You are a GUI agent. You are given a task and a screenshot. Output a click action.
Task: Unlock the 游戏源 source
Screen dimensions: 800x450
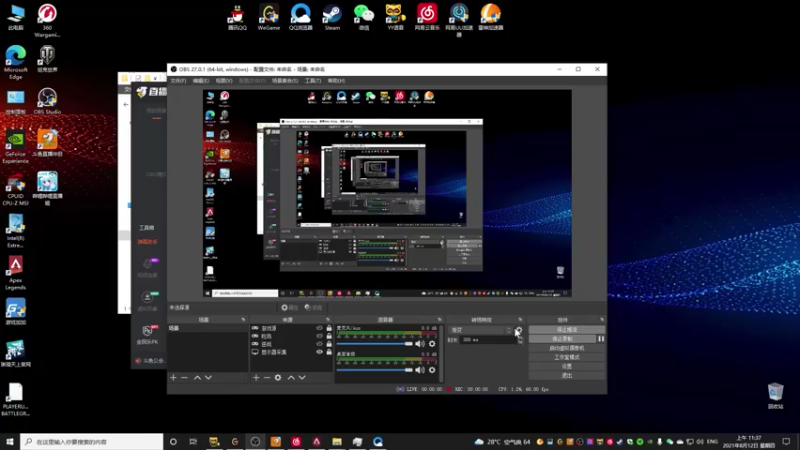(x=329, y=328)
